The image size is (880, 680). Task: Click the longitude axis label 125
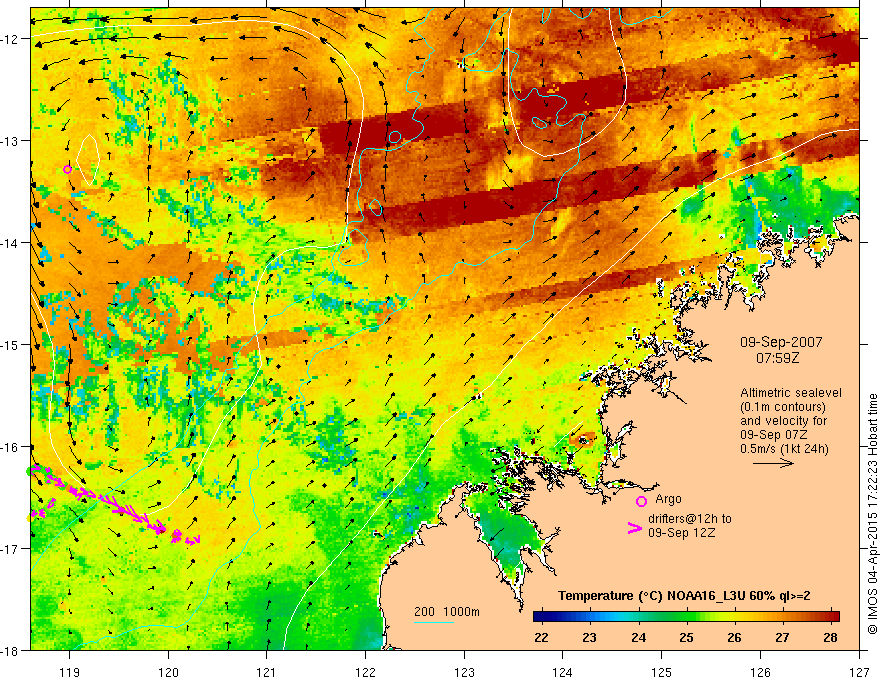[x=662, y=672]
